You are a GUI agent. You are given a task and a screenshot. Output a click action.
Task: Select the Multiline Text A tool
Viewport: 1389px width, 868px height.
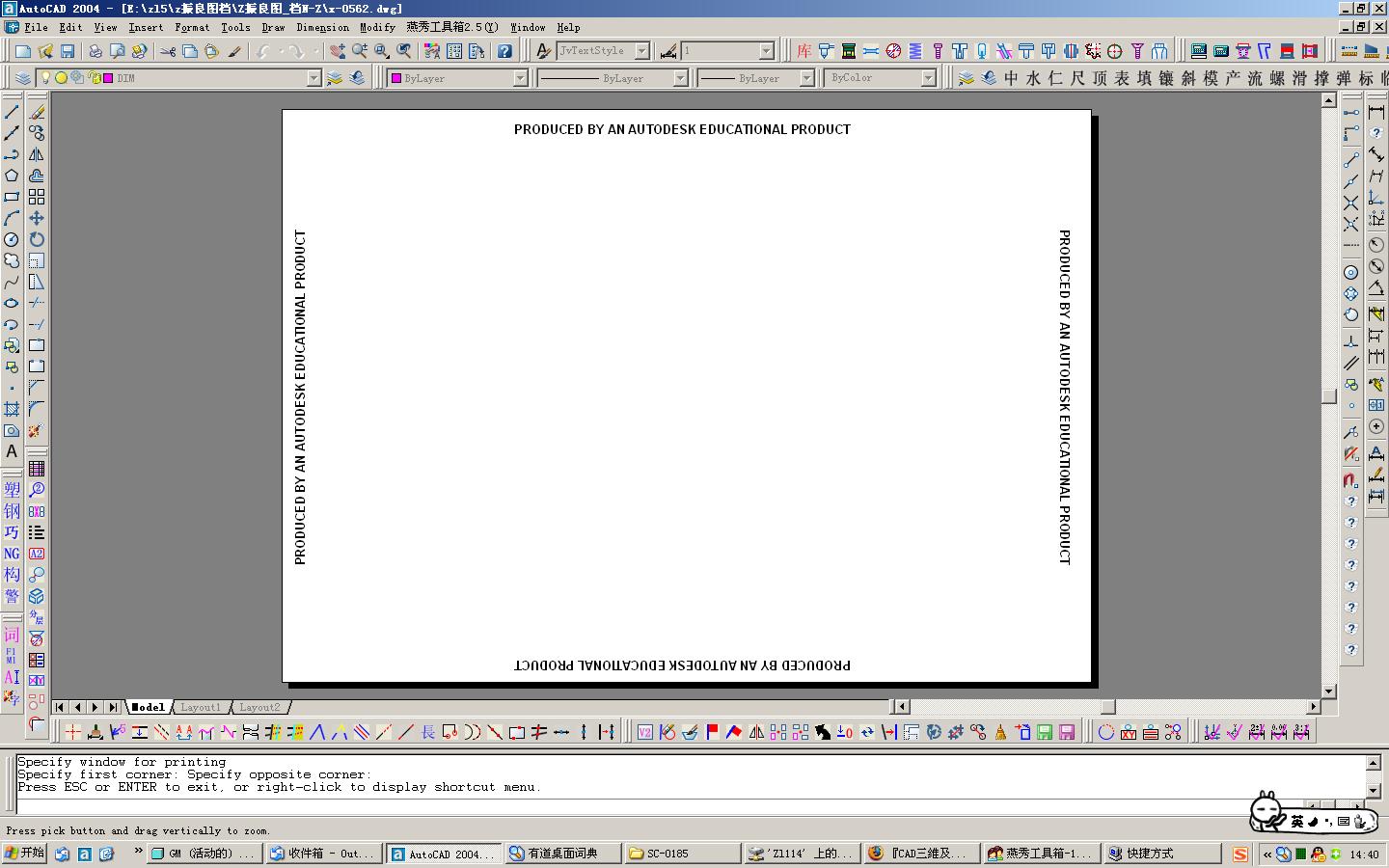12,451
